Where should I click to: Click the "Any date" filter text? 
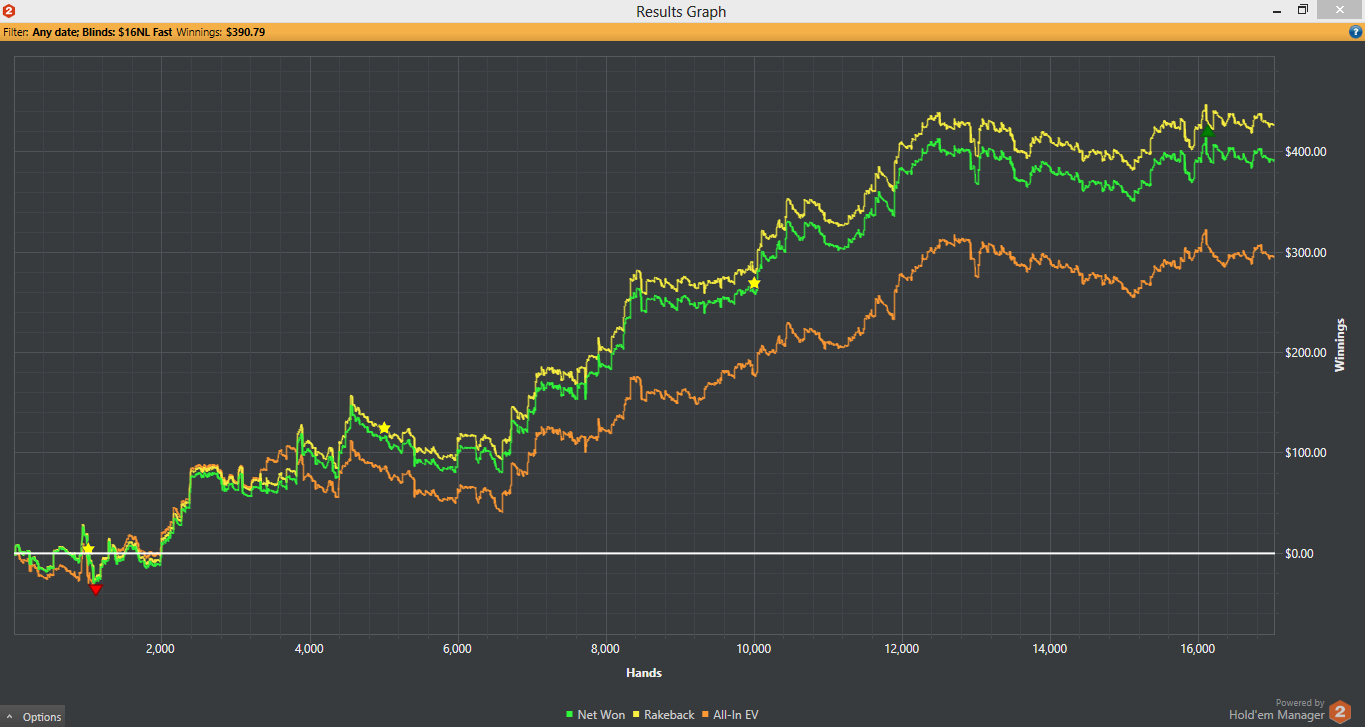click(54, 32)
